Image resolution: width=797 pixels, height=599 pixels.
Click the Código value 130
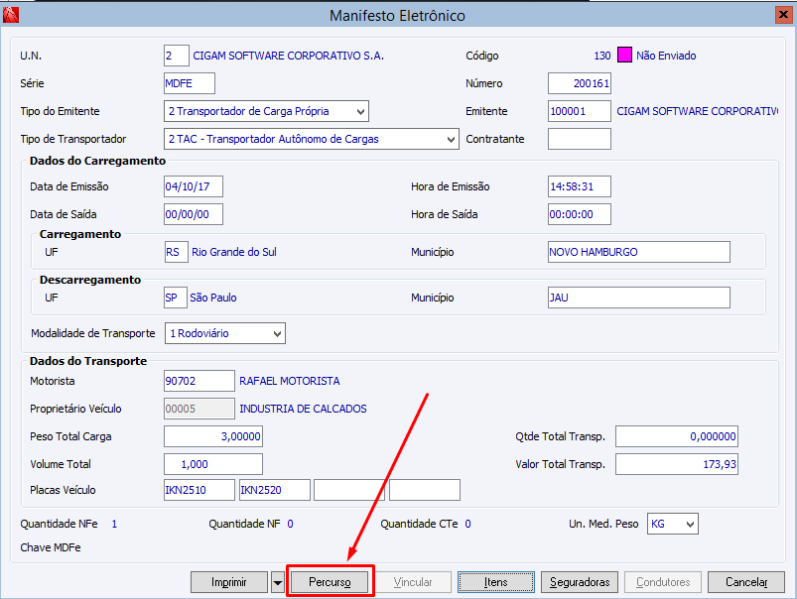602,55
